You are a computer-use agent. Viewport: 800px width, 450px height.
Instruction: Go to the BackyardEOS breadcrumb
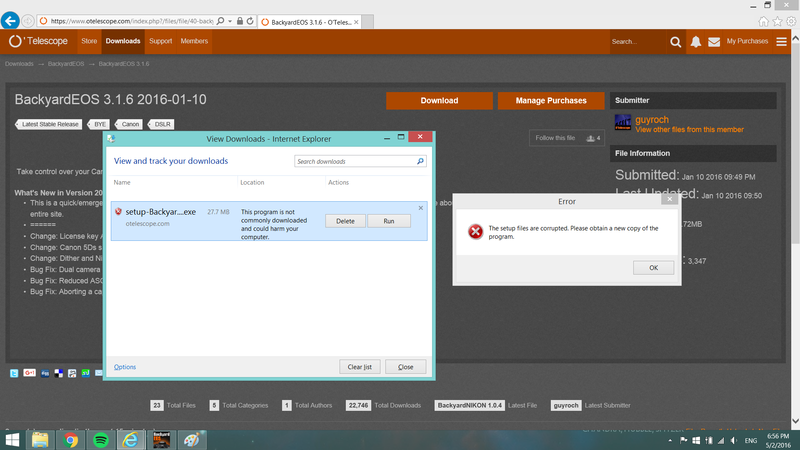tap(66, 64)
